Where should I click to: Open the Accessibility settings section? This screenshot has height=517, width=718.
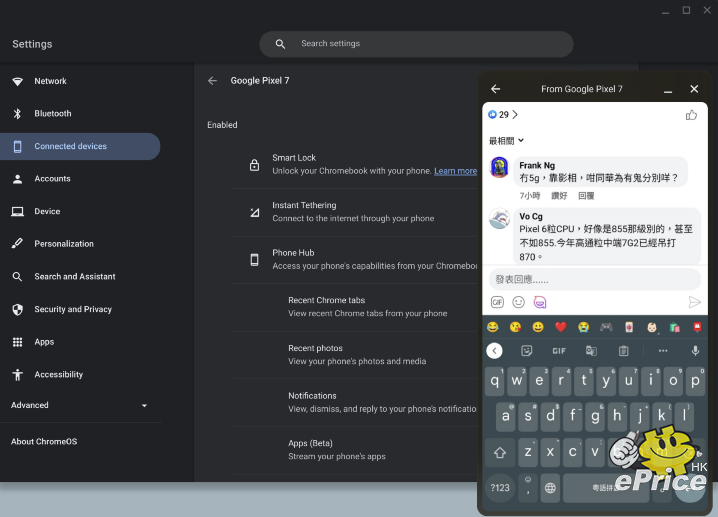(59, 375)
